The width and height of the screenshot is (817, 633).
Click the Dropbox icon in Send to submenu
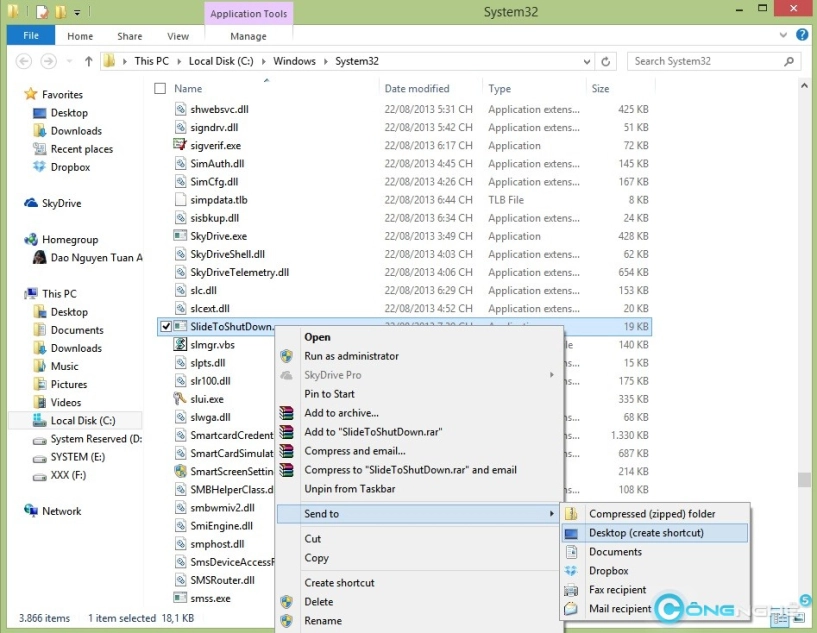pos(571,570)
